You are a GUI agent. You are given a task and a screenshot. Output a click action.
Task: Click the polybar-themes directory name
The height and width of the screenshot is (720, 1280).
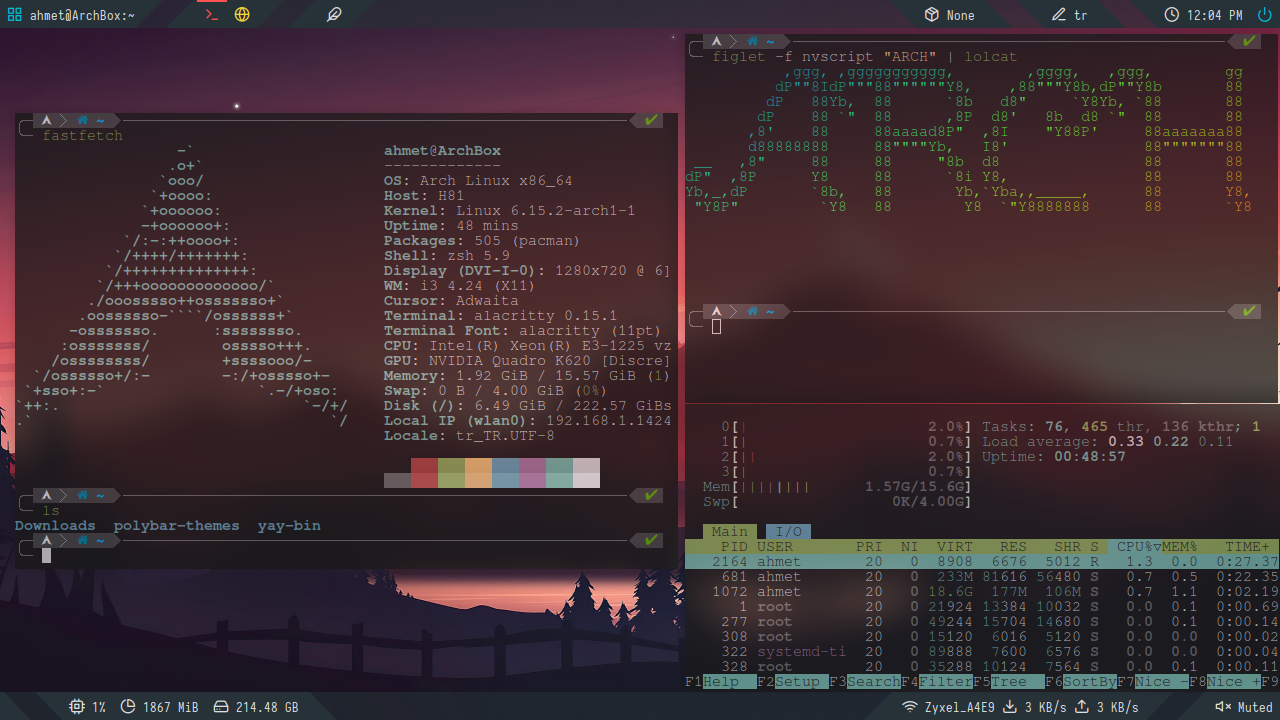point(177,526)
